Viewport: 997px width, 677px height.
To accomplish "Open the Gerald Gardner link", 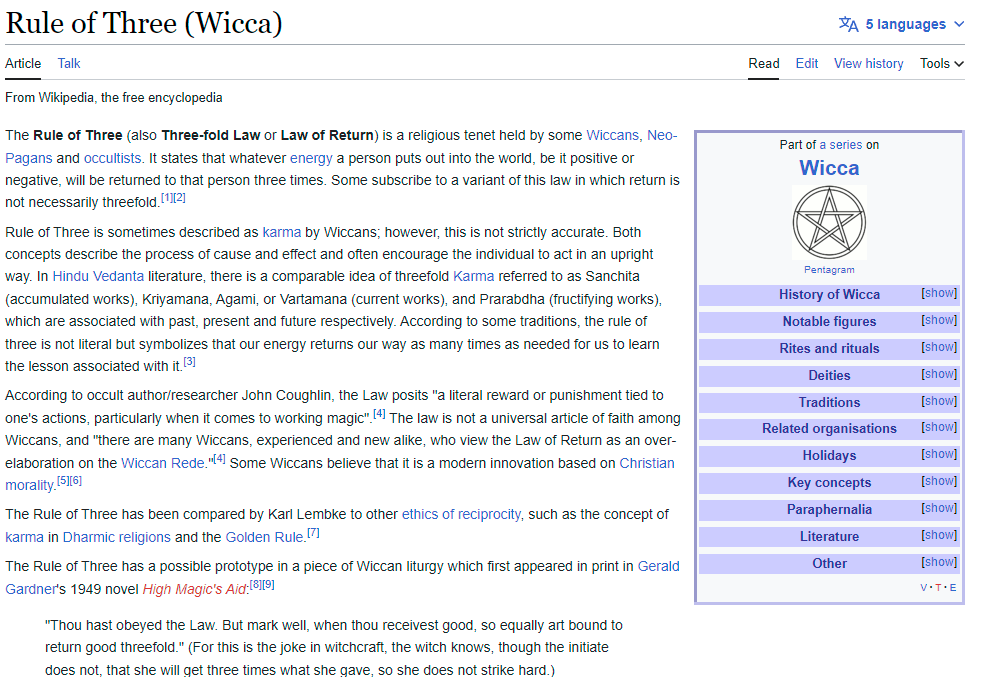I will pos(658,566).
